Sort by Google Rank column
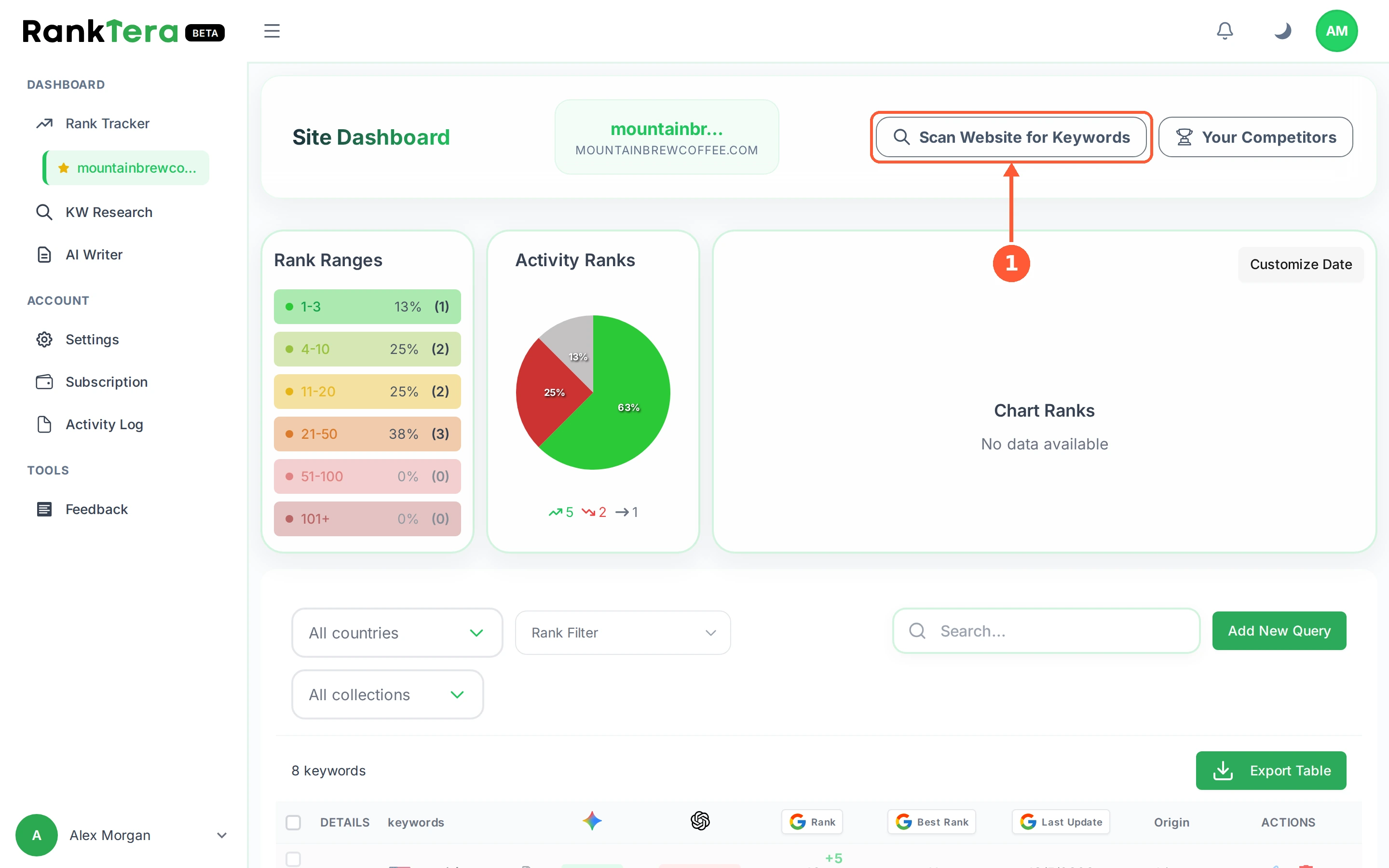 click(812, 822)
